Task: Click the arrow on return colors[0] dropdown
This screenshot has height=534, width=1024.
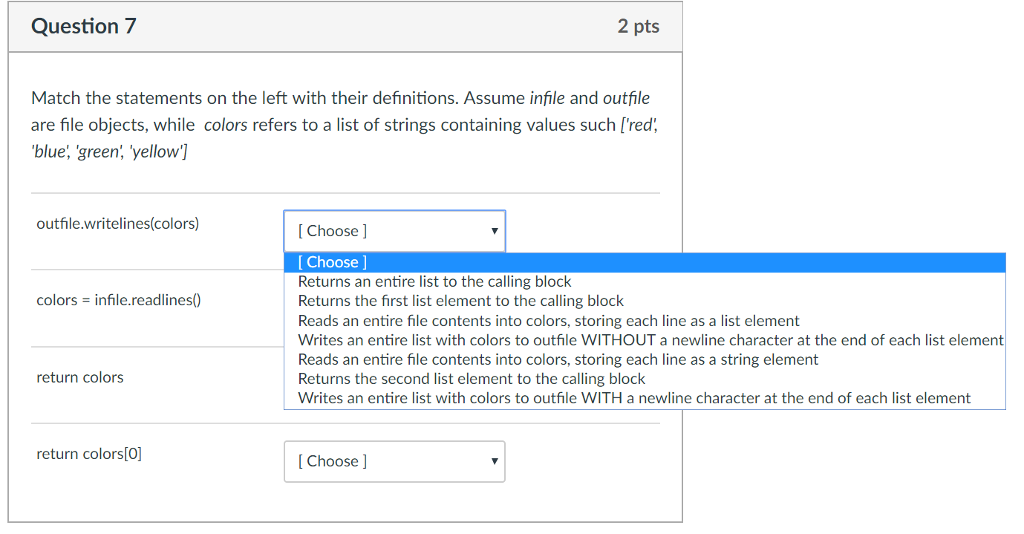Action: click(494, 462)
